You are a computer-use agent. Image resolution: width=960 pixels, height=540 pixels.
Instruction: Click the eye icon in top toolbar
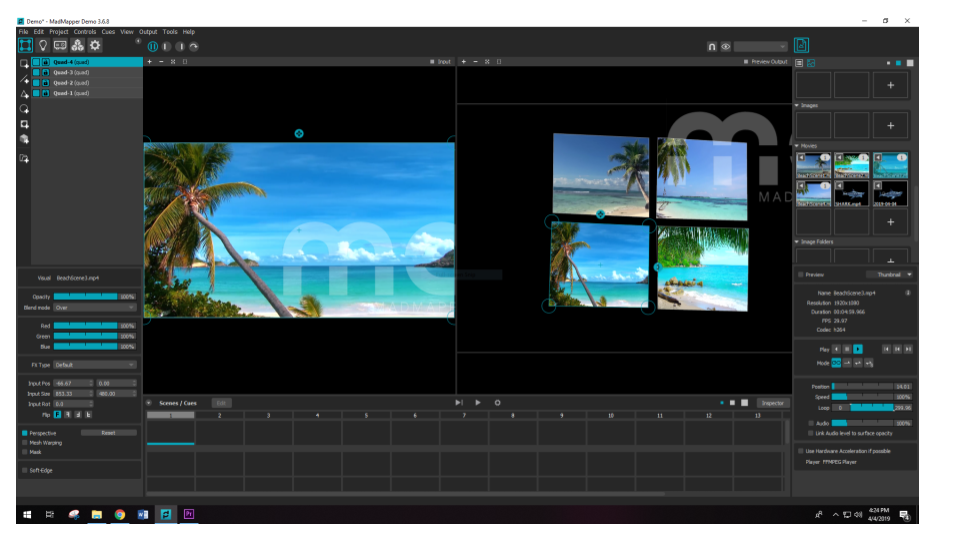click(726, 47)
